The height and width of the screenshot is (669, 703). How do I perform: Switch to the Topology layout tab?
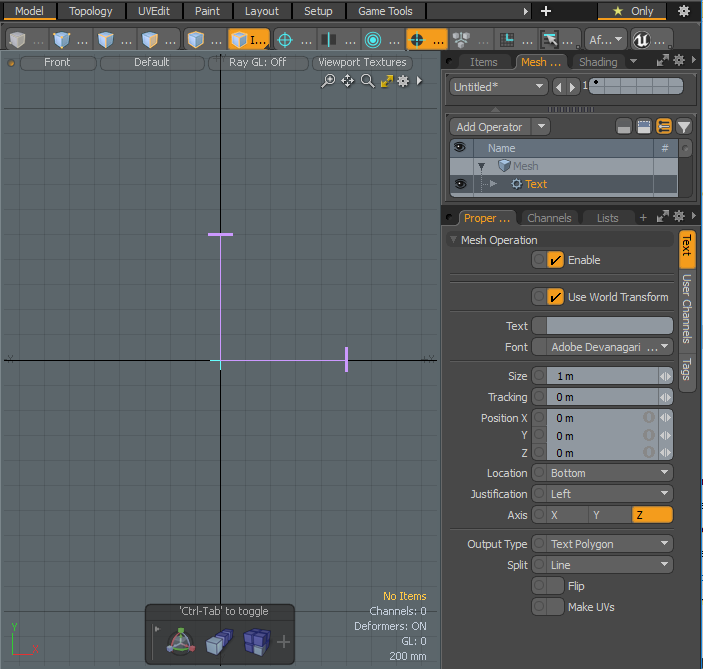(x=91, y=11)
